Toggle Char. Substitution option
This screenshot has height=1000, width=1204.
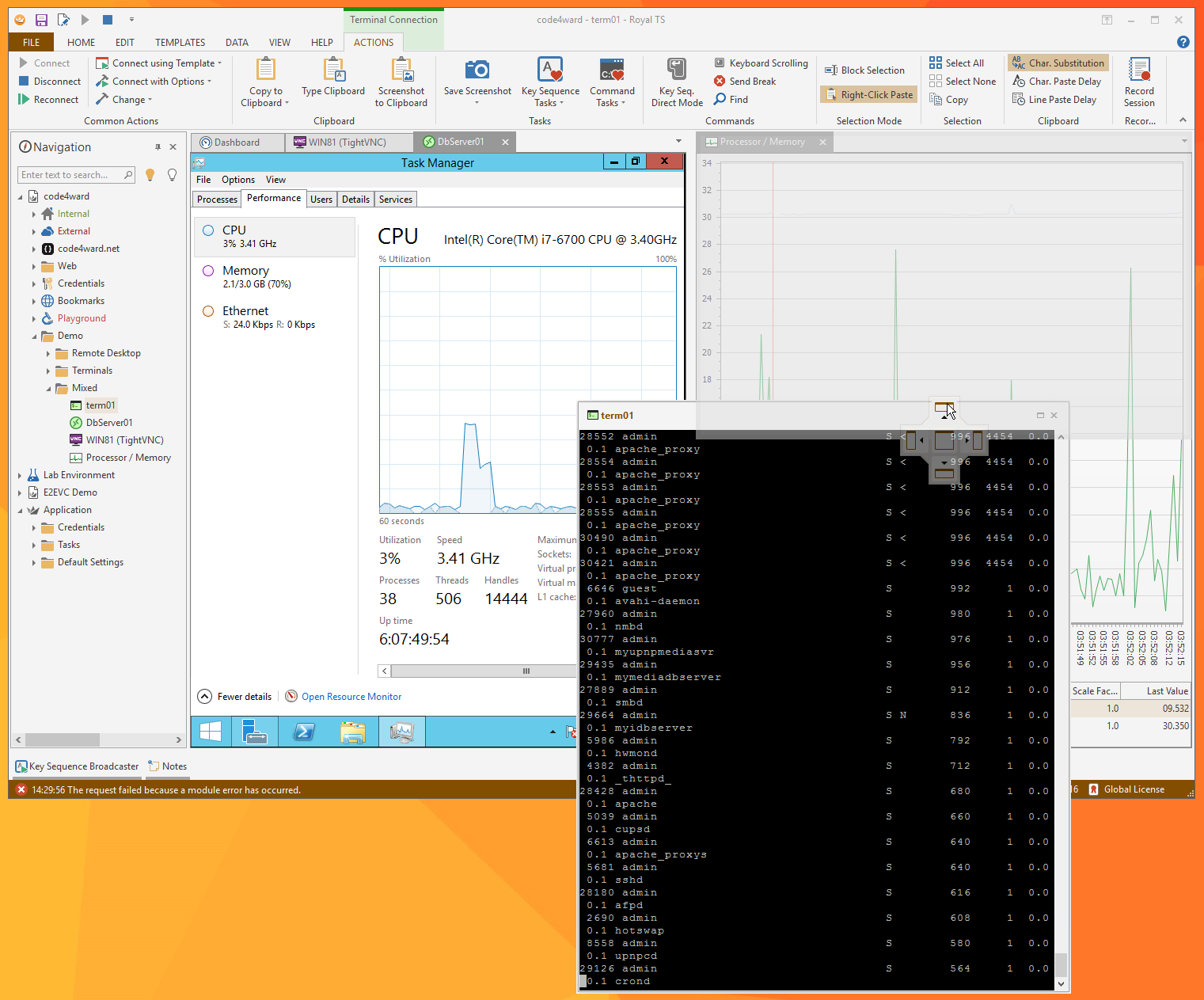pyautogui.click(x=1058, y=63)
